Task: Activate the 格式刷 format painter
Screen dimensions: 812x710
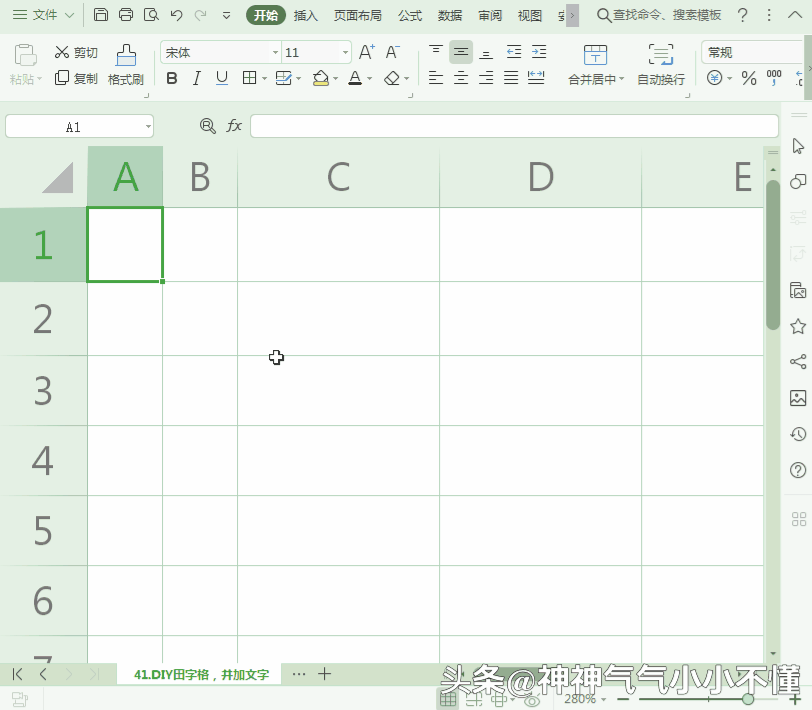Action: pyautogui.click(x=126, y=65)
